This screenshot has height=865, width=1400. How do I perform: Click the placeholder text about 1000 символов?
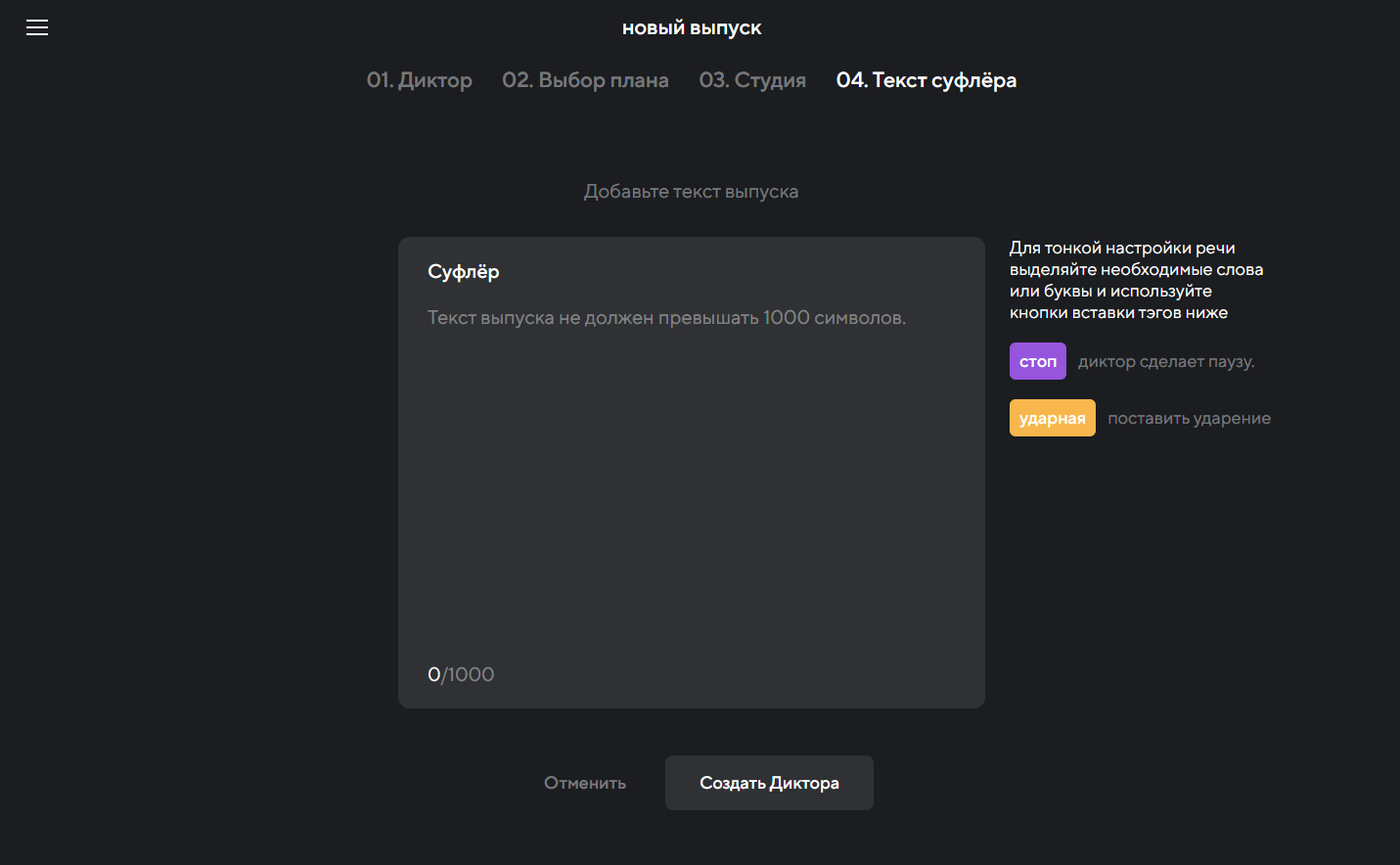666,318
